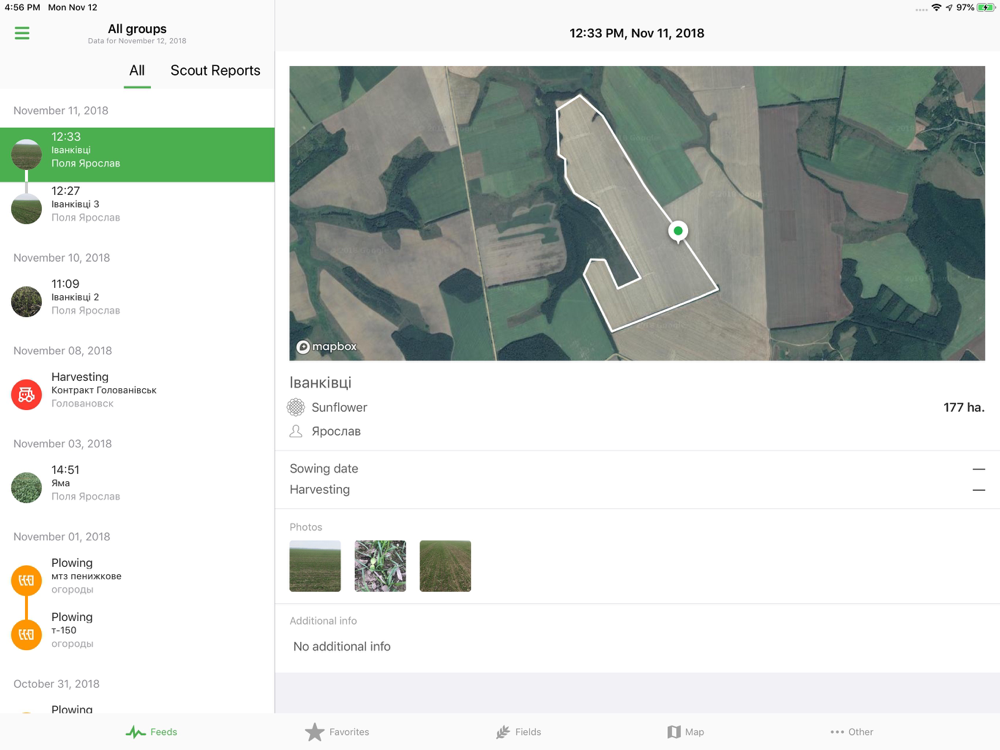Click the mapbox logo
The width and height of the screenshot is (1000, 750).
[x=327, y=346]
